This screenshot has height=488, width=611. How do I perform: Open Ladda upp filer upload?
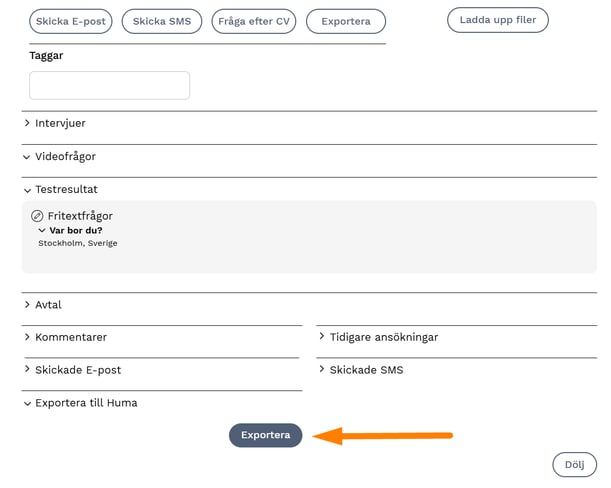click(x=498, y=20)
